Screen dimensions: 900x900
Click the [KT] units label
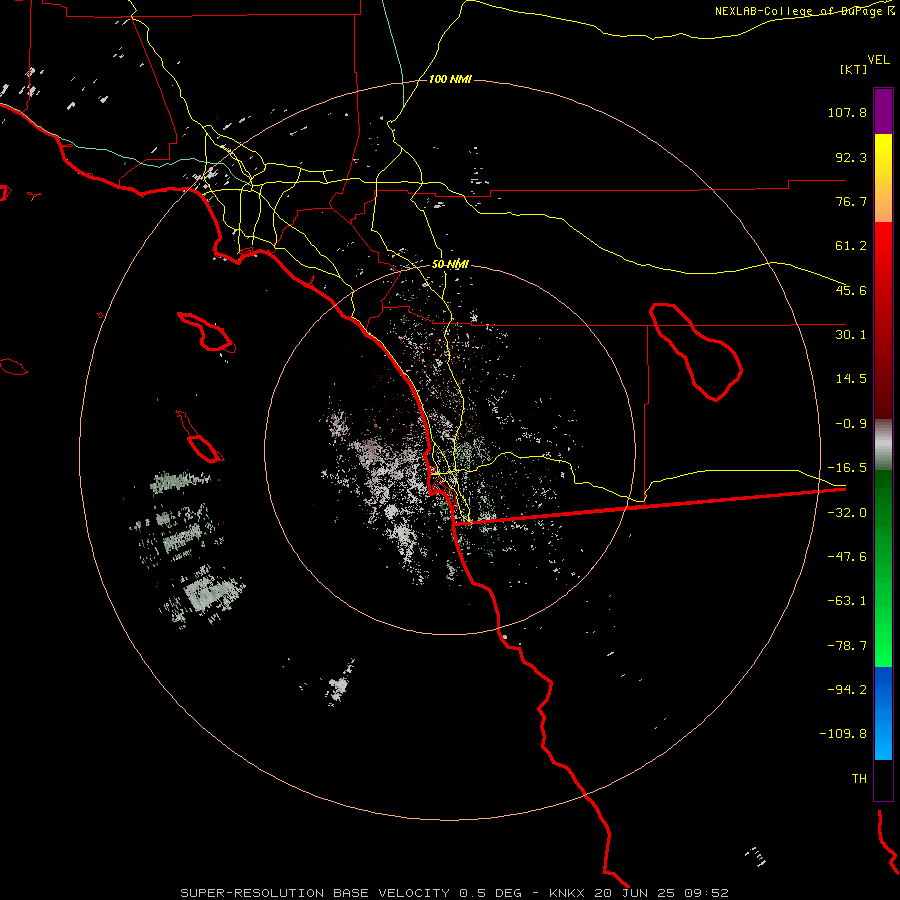pos(854,69)
